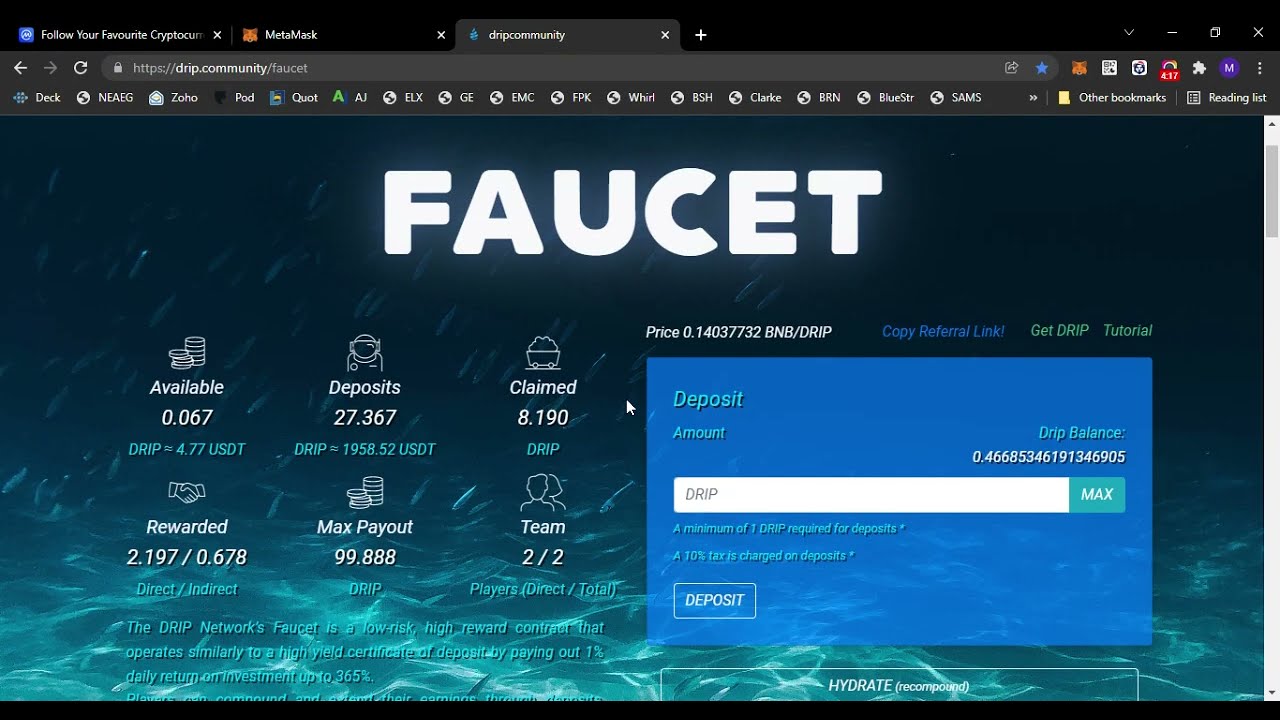Image resolution: width=1280 pixels, height=720 pixels.
Task: Reload the drip.community page
Action: pyautogui.click(x=81, y=68)
